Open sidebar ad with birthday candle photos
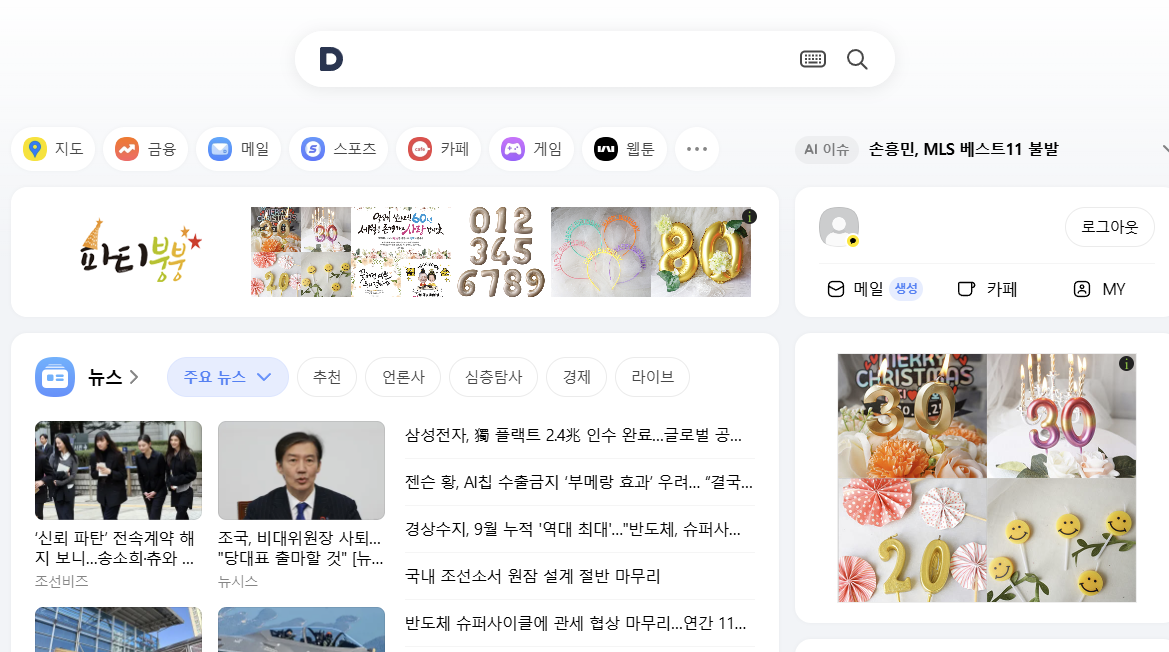 986,478
